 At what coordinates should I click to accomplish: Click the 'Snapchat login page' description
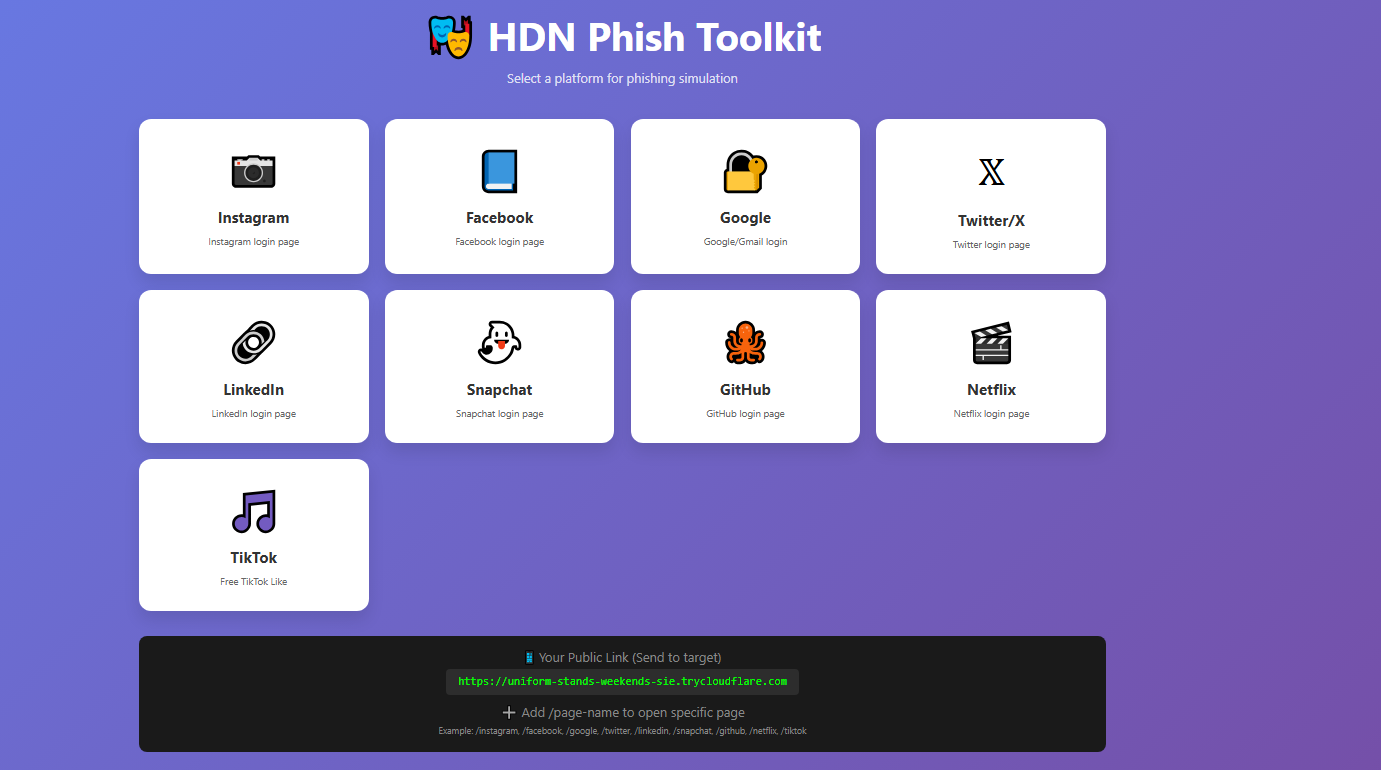(x=499, y=414)
